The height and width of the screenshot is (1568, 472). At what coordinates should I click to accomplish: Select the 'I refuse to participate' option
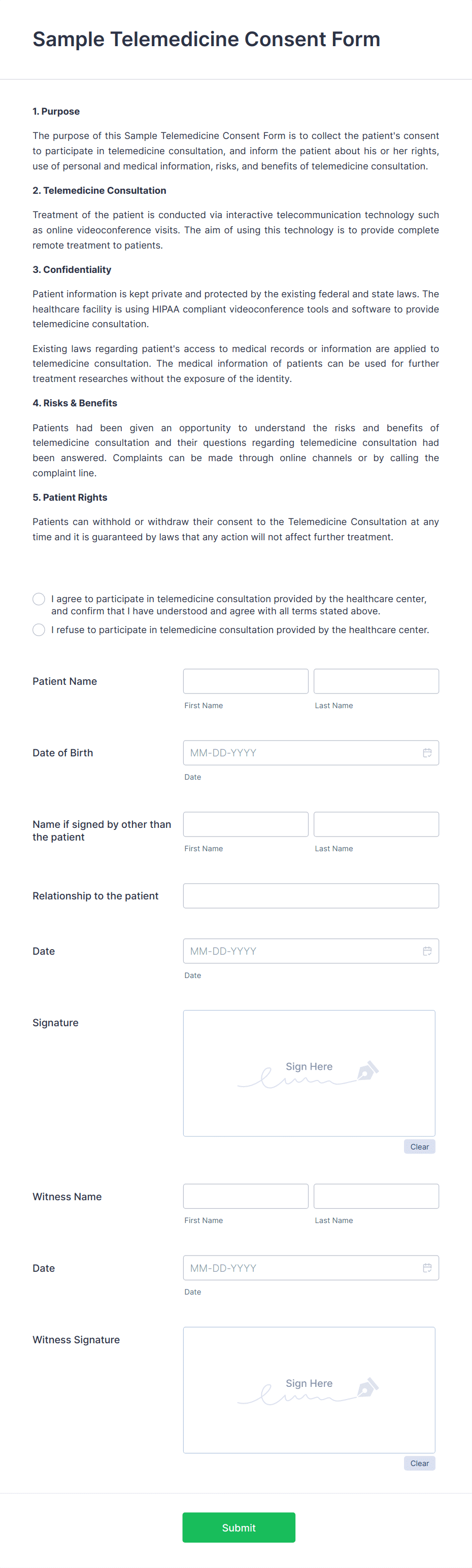(x=39, y=630)
